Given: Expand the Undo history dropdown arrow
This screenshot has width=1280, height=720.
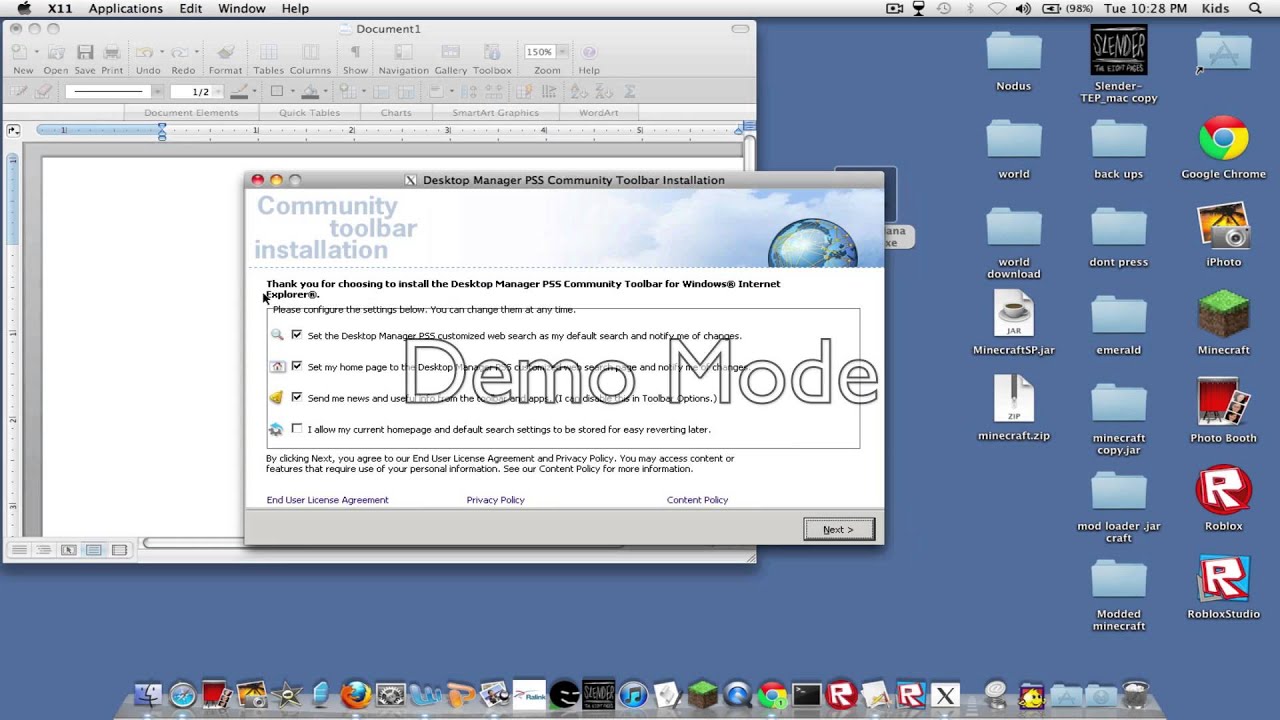Looking at the screenshot, I should point(162,52).
